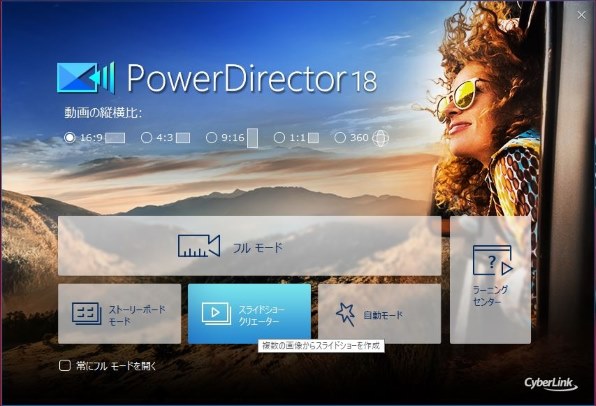Click the 360 globe icon
The image size is (596, 406).
click(x=380, y=138)
